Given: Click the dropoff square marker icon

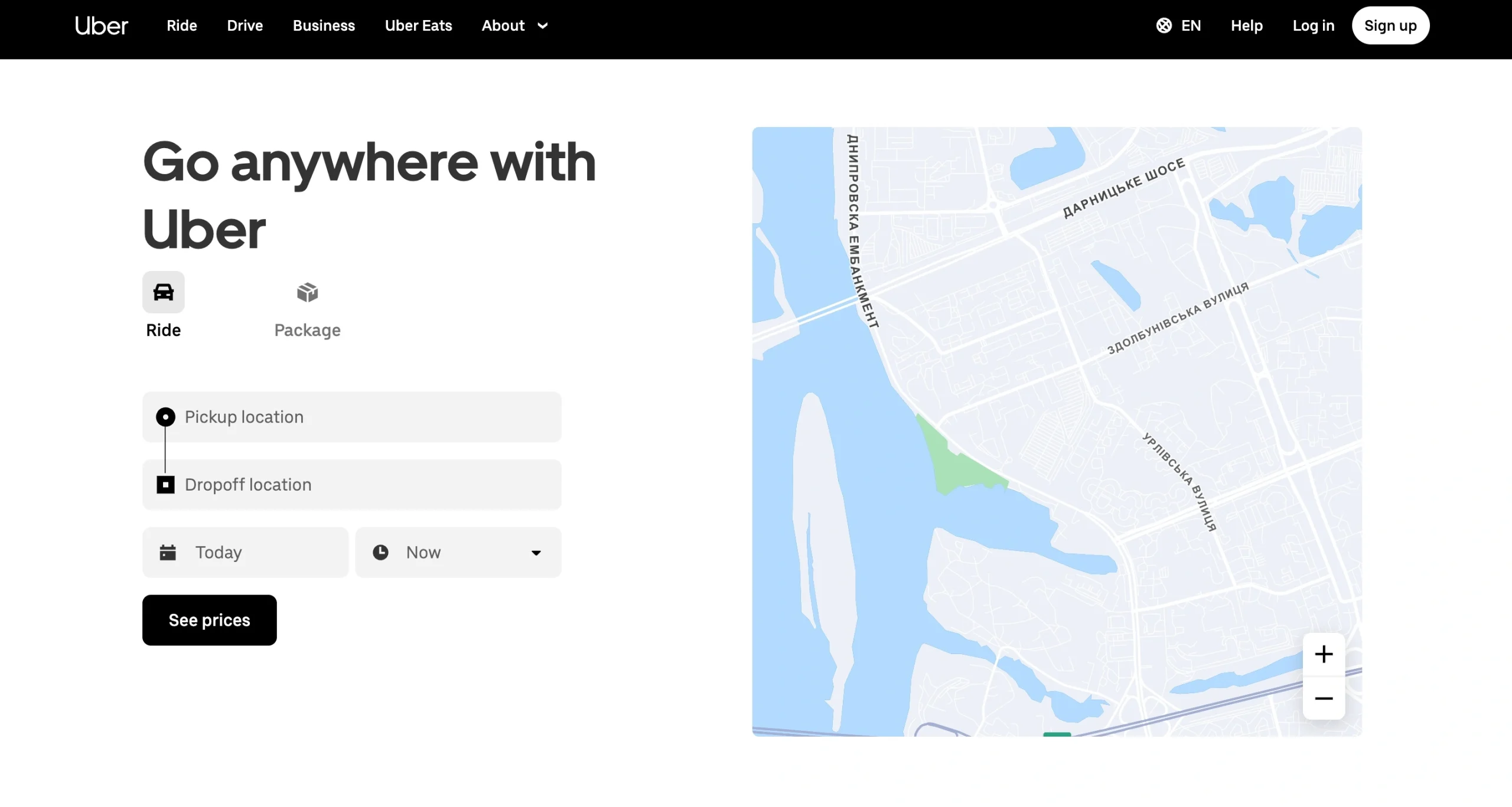Looking at the screenshot, I should (165, 485).
